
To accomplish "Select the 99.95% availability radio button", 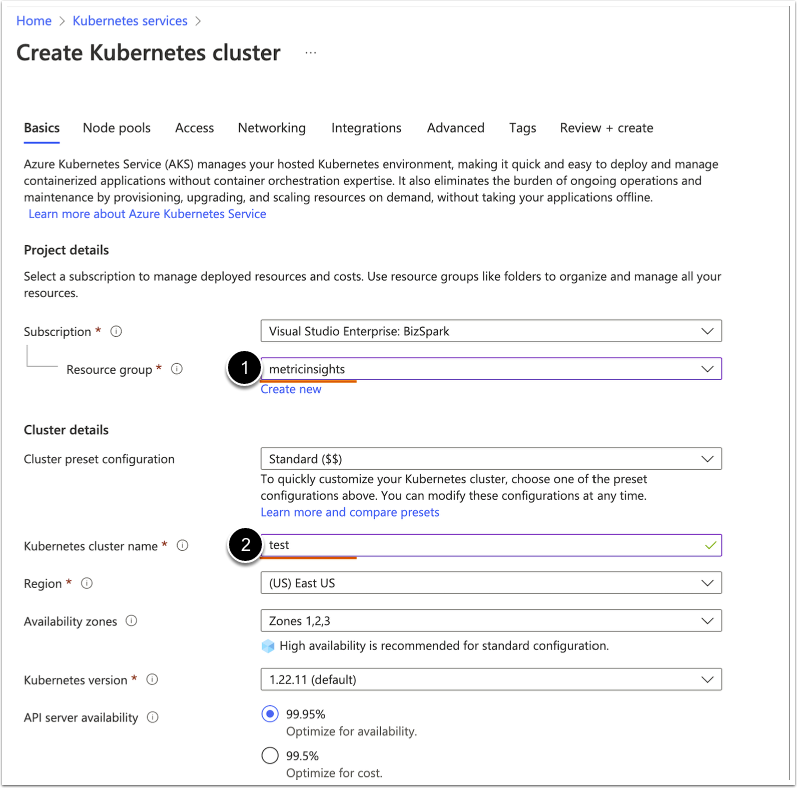I will (269, 714).
